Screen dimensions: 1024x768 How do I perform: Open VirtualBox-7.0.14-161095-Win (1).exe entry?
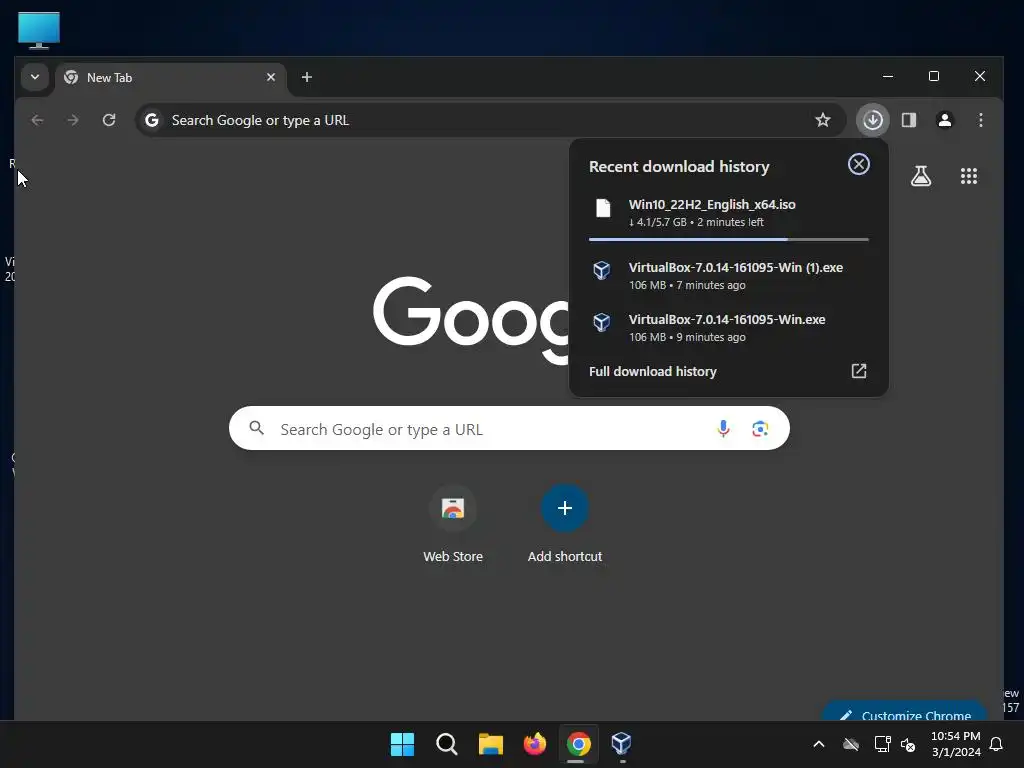point(728,276)
